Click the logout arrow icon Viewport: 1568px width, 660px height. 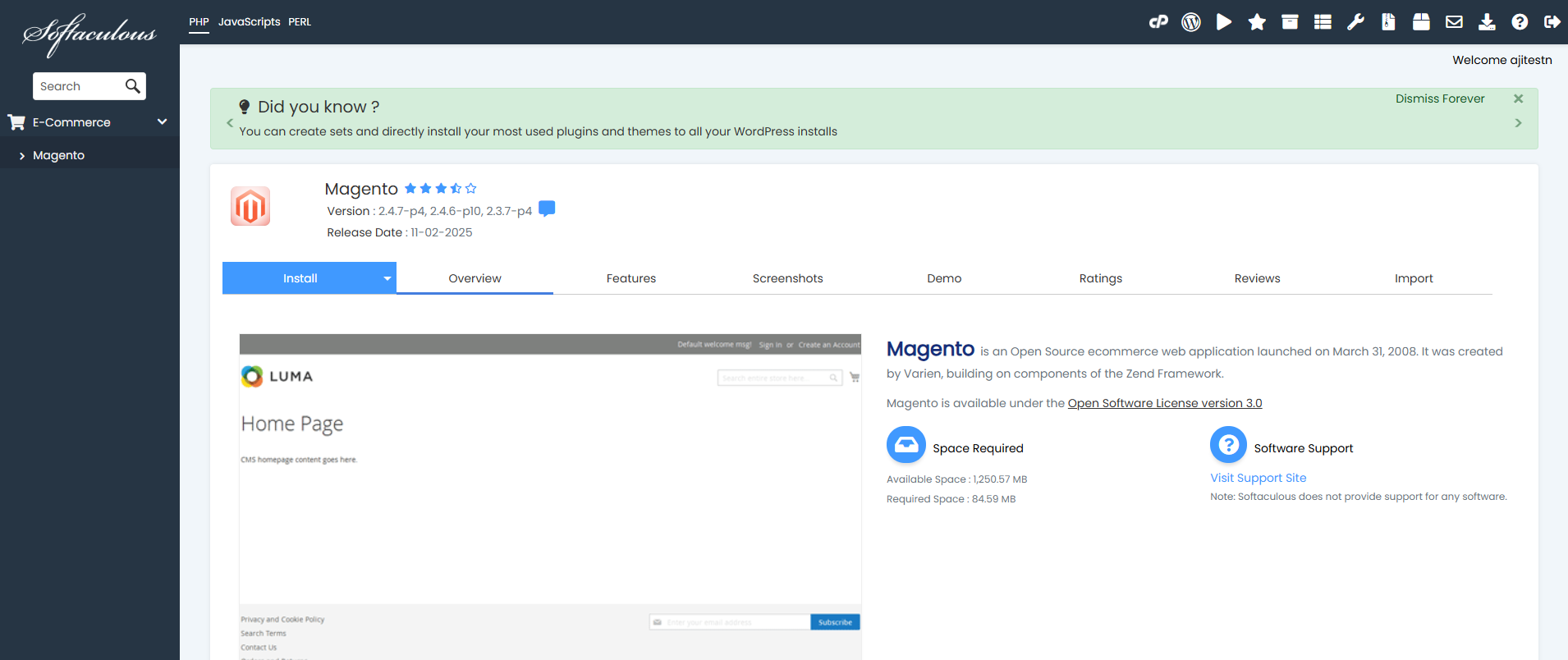pos(1552,22)
